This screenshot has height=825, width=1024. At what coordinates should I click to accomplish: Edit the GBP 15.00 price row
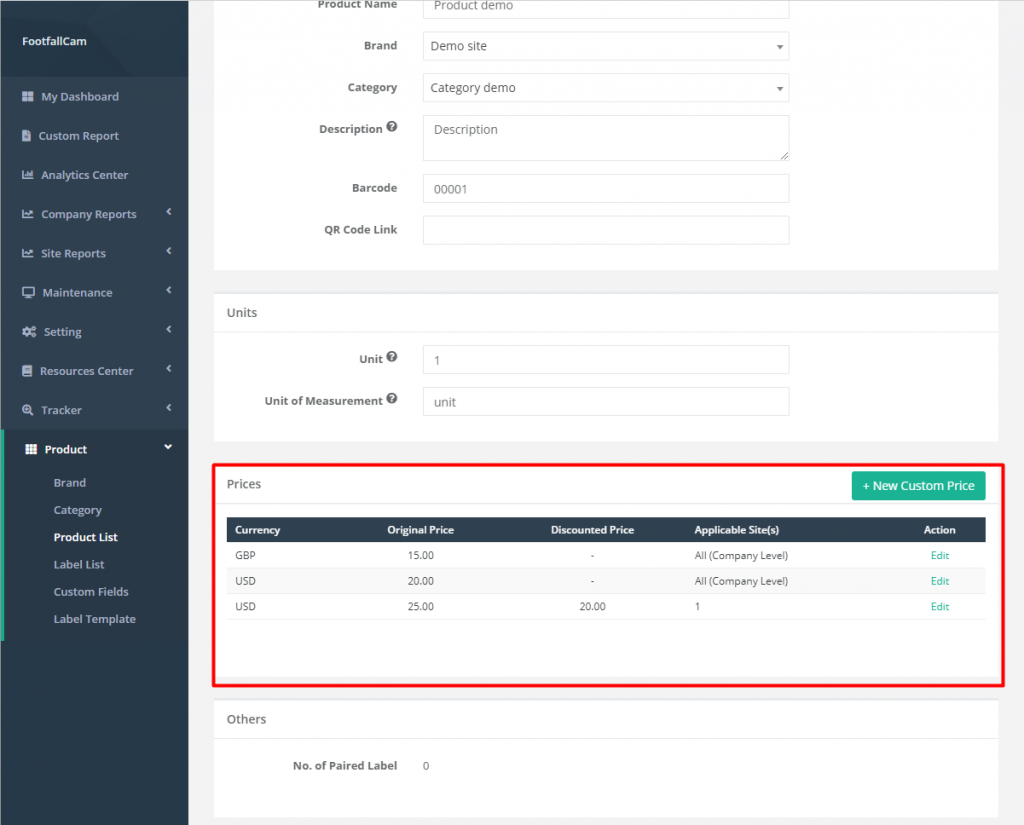[x=939, y=556]
